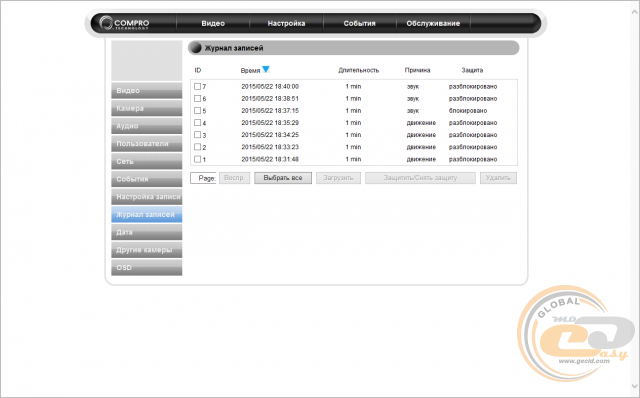This screenshot has height=398, width=640.
Task: Select Аудио in the sidebar
Action: (147, 126)
